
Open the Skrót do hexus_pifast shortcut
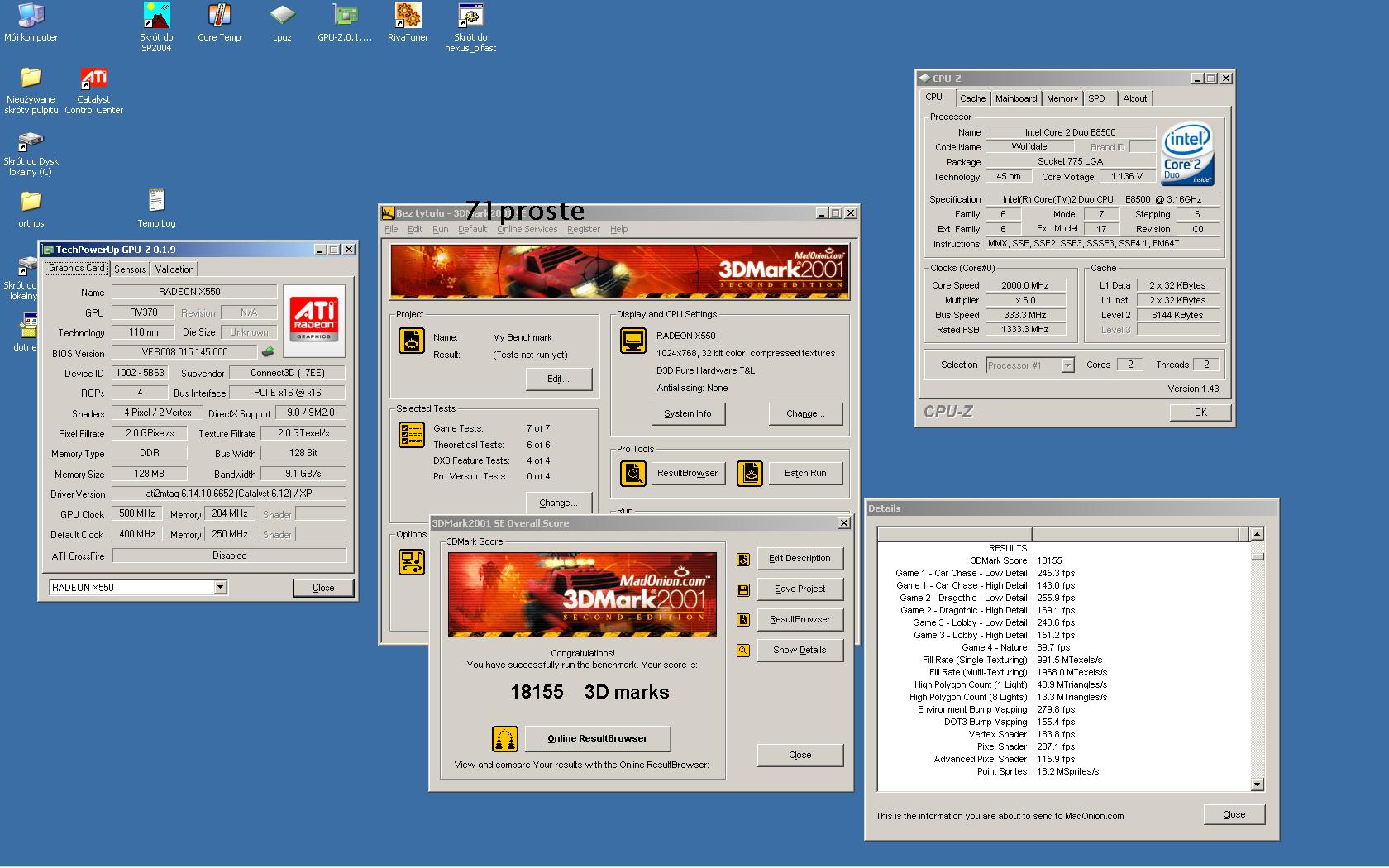470,27
